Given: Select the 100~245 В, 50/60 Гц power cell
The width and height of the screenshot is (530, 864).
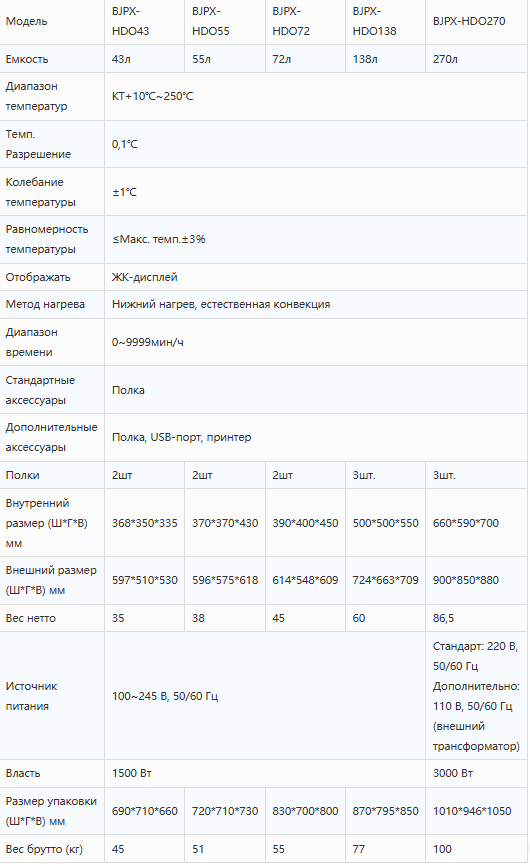Looking at the screenshot, I should click(265, 696).
